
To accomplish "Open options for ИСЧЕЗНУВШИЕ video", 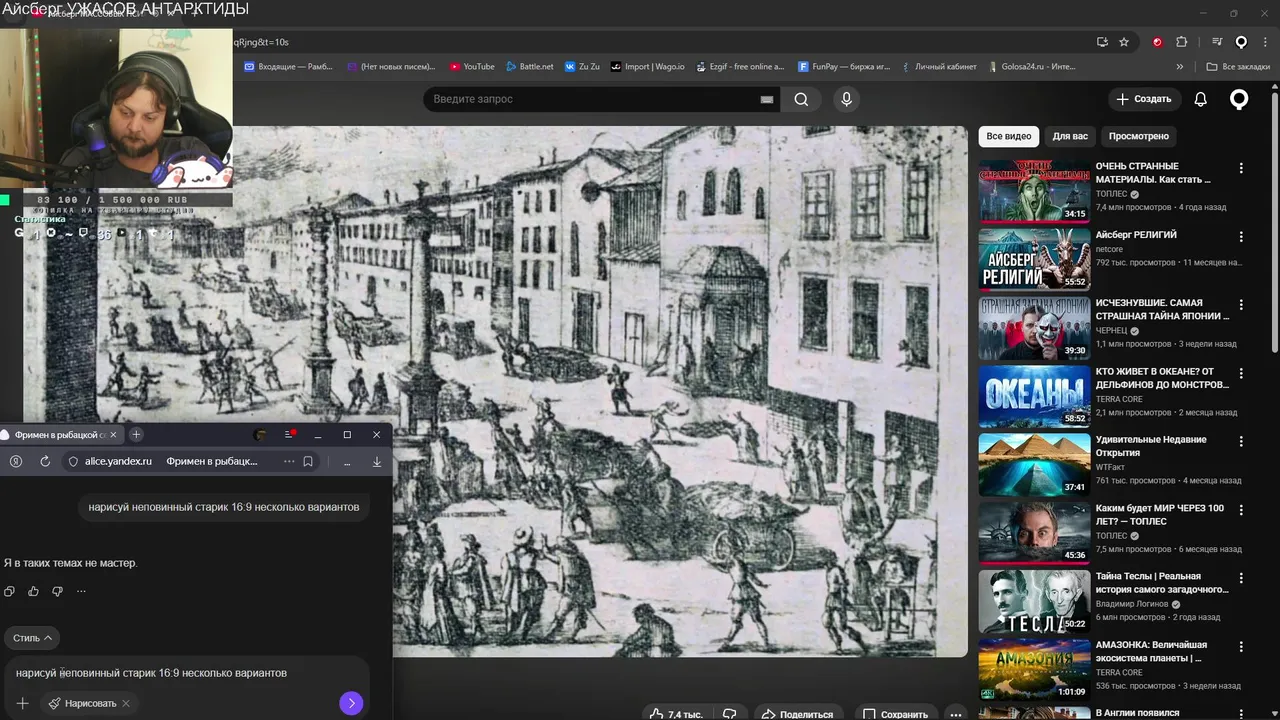I will coord(1241,305).
